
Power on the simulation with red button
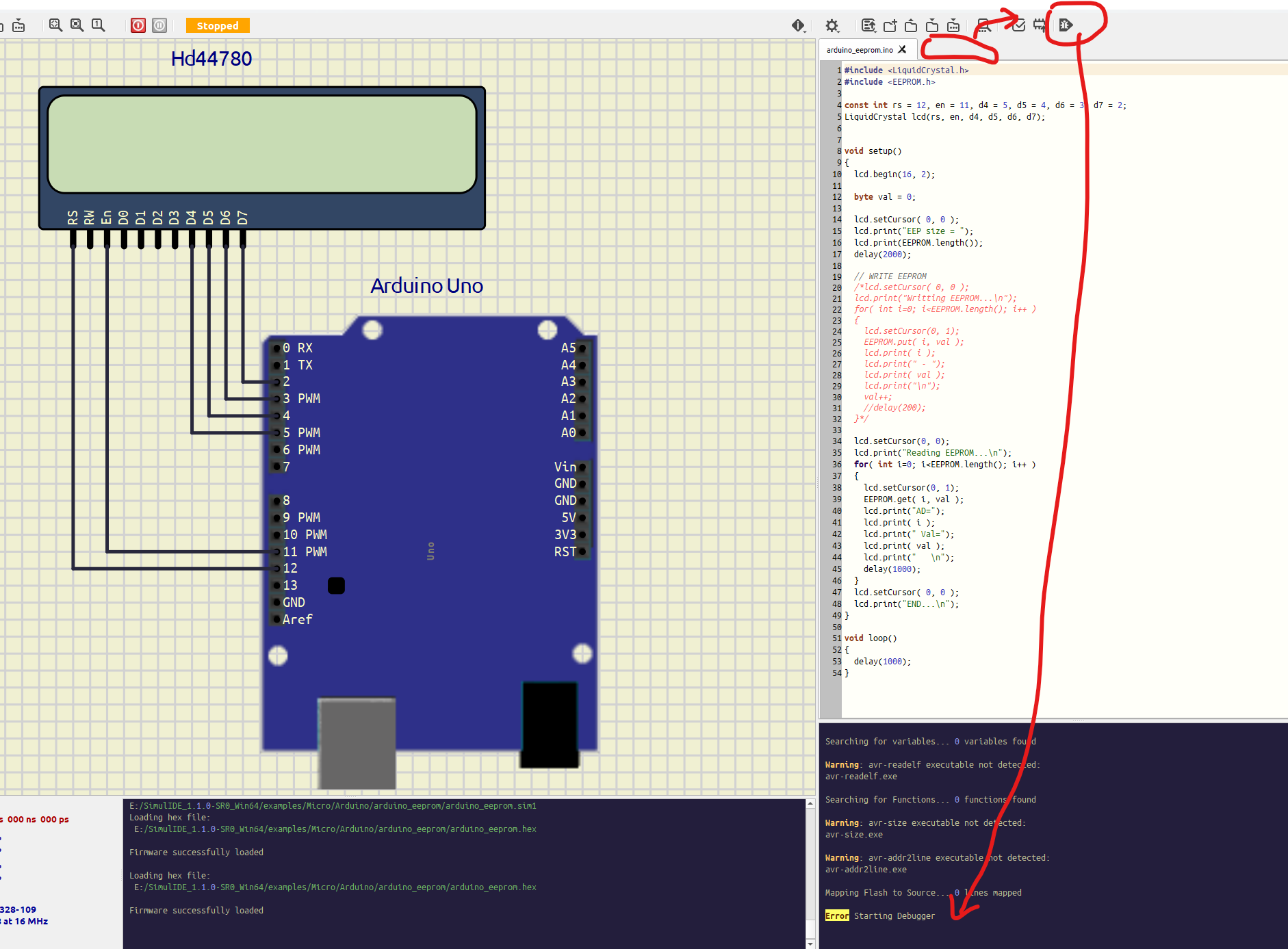click(x=138, y=25)
